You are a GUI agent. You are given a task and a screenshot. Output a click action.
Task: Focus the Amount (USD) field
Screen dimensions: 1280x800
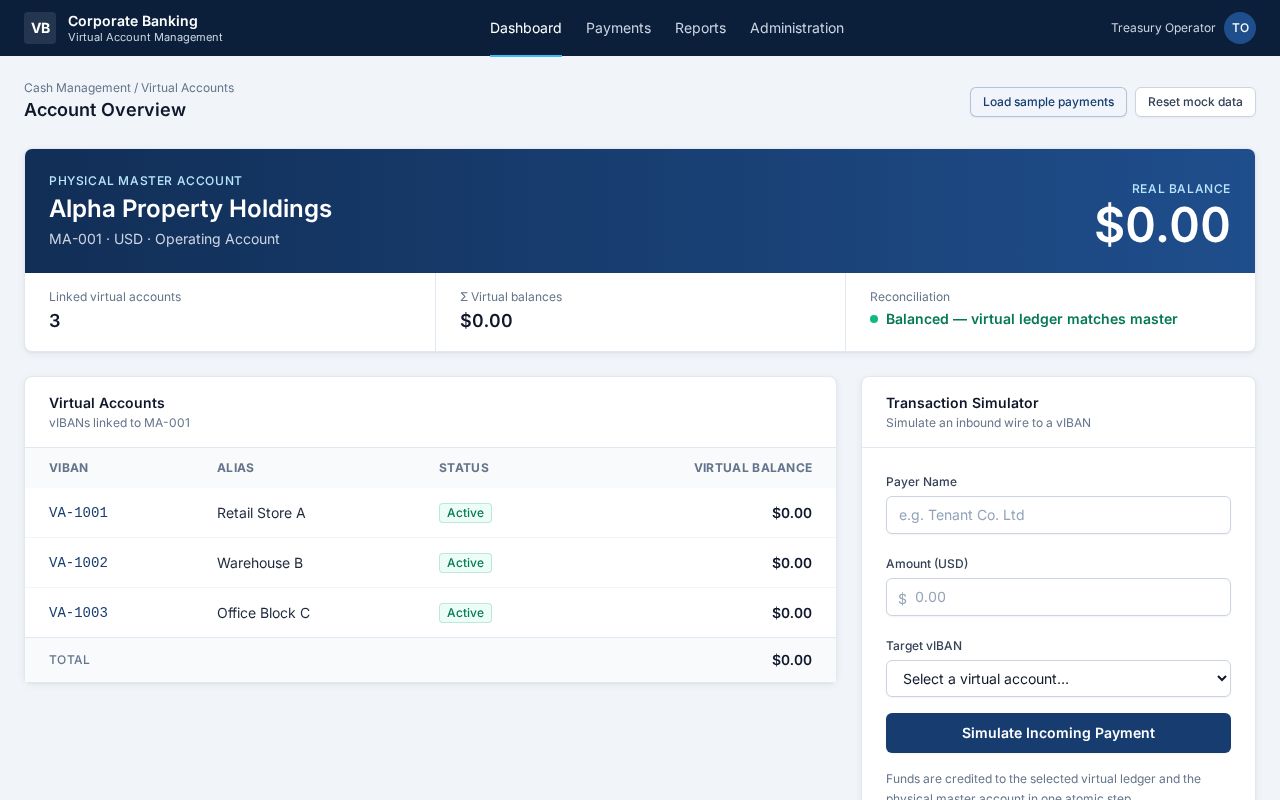(x=1058, y=597)
